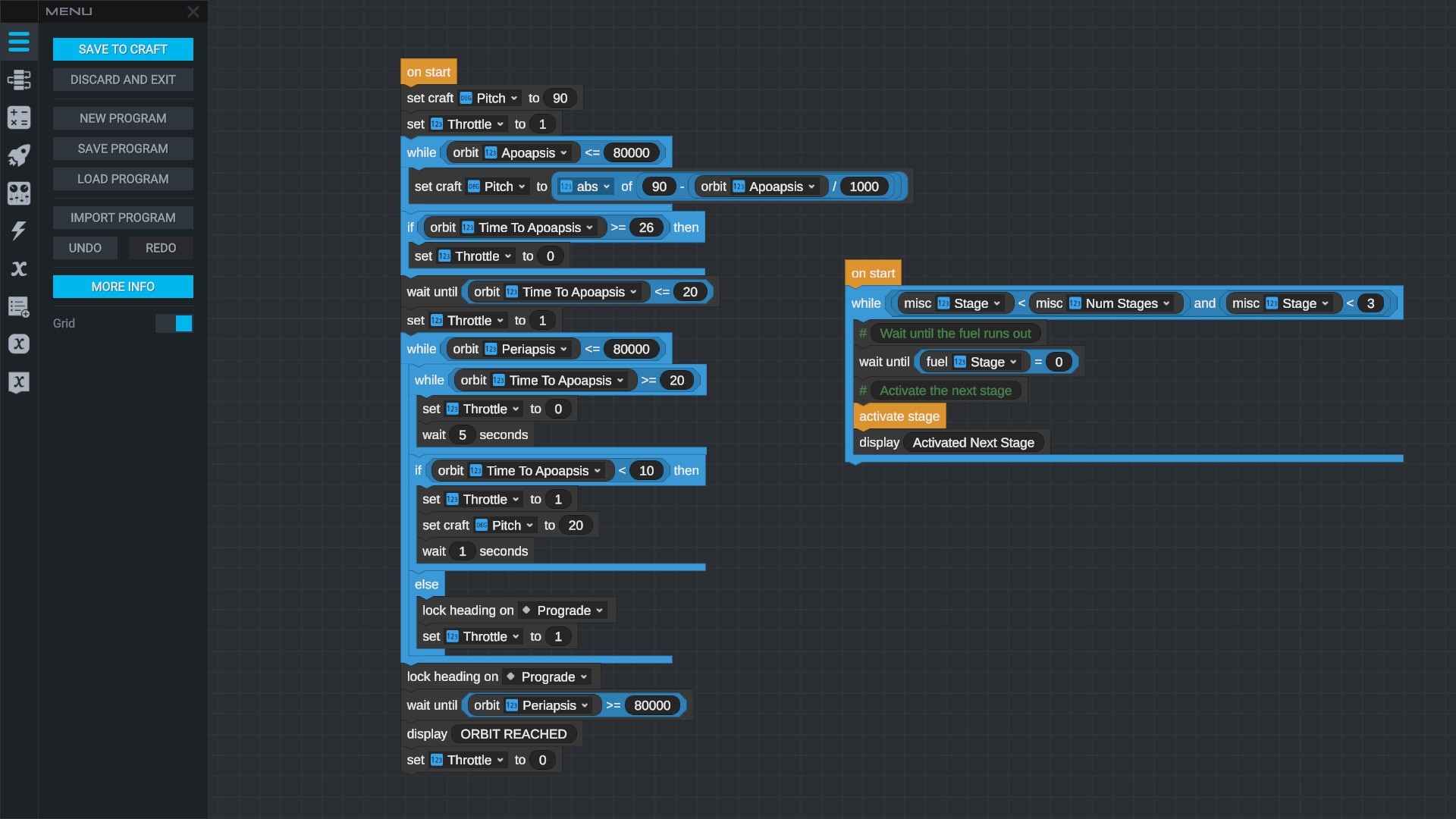Open the hamburger menu icon

point(19,42)
